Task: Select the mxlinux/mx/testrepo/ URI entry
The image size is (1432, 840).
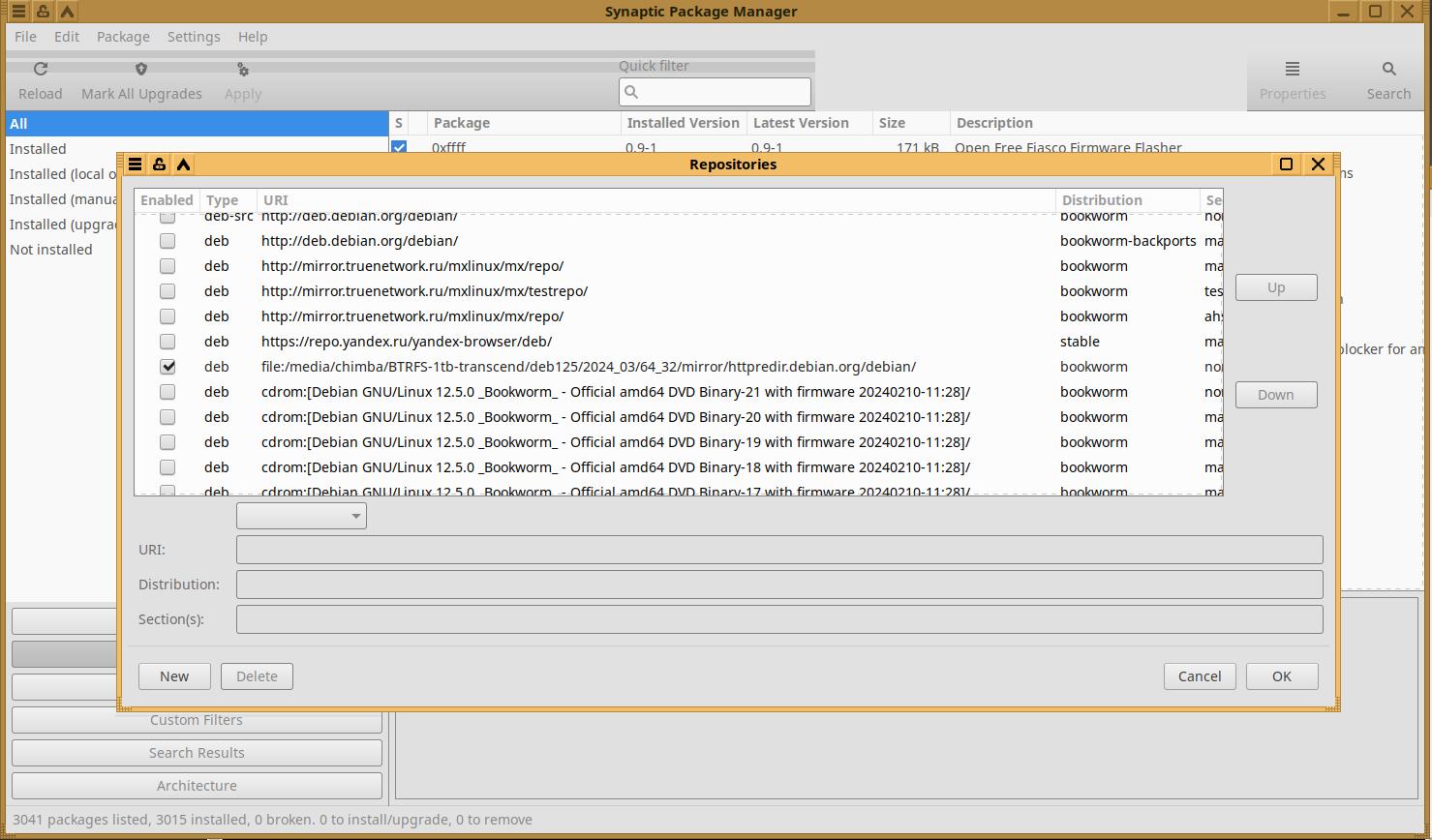Action: [x=424, y=291]
